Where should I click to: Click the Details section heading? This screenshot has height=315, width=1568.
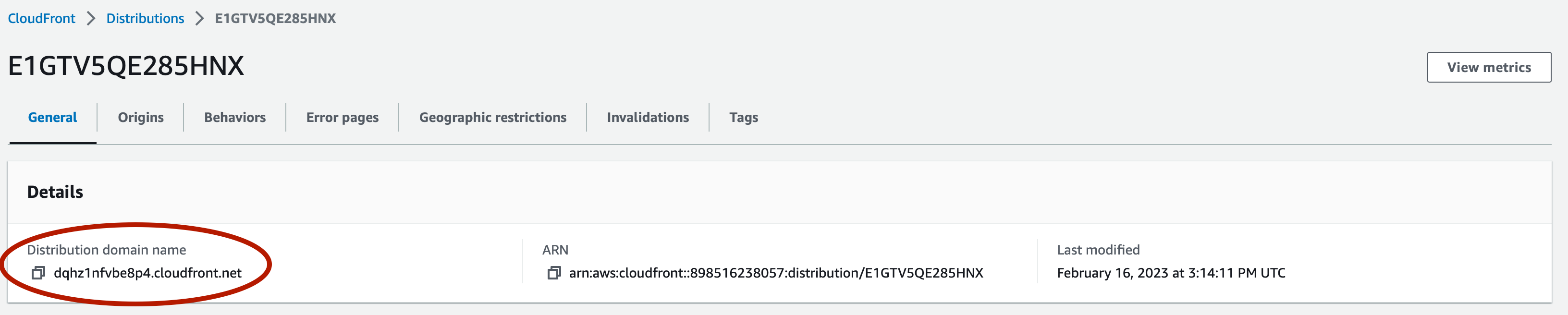point(55,192)
